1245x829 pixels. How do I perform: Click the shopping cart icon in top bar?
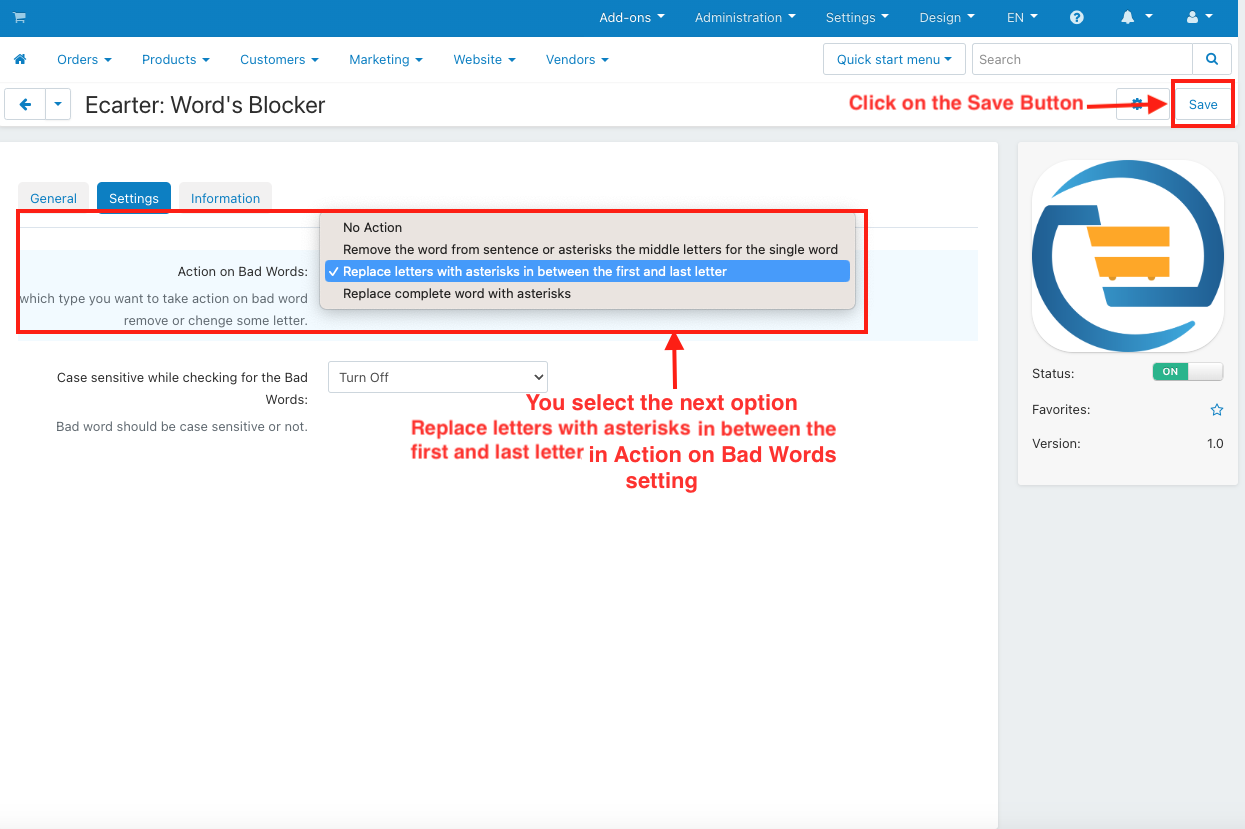pyautogui.click(x=20, y=17)
